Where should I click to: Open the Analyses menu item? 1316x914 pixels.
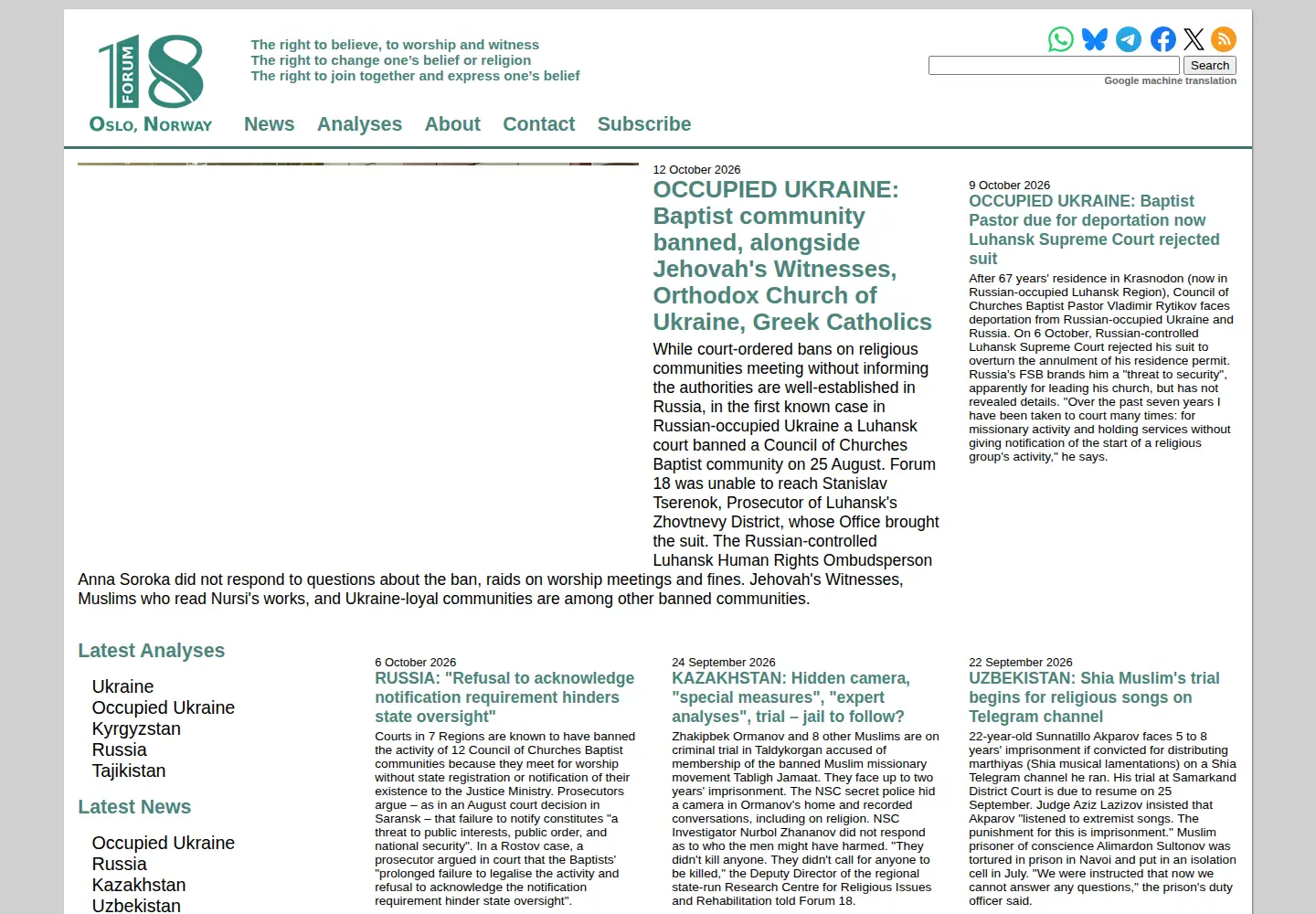point(359,124)
